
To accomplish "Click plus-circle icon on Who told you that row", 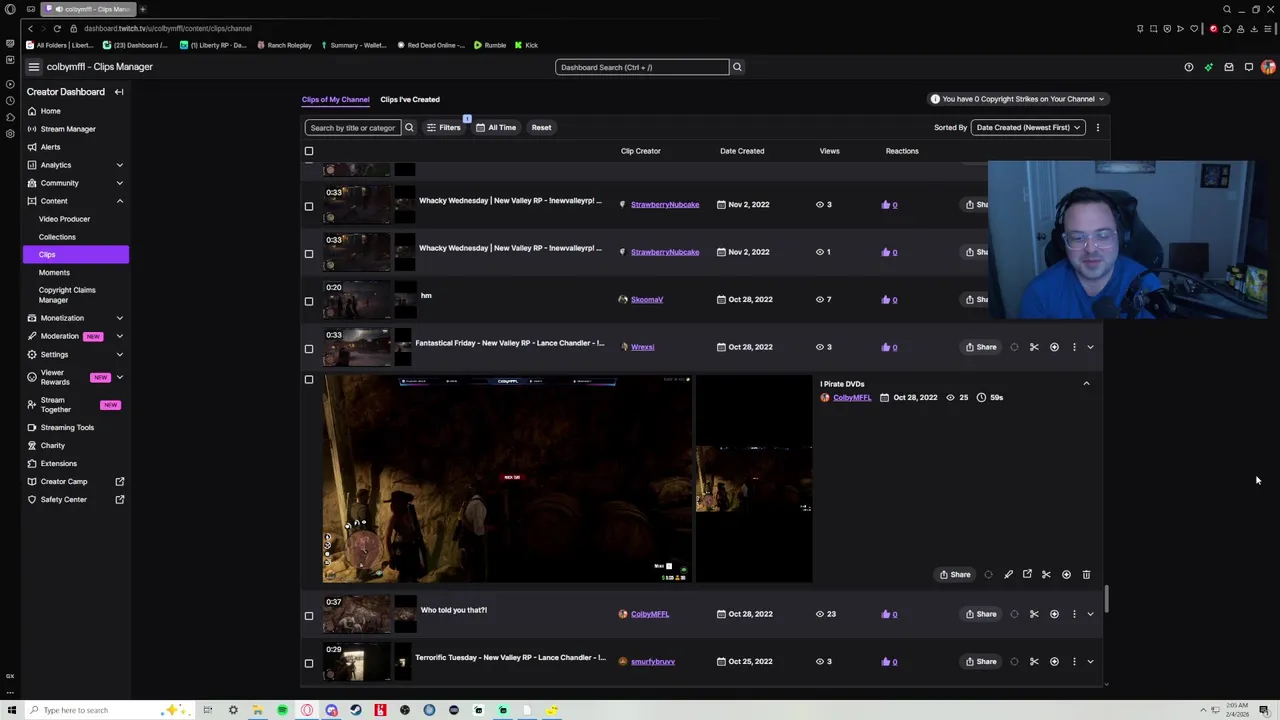I will (x=1054, y=614).
